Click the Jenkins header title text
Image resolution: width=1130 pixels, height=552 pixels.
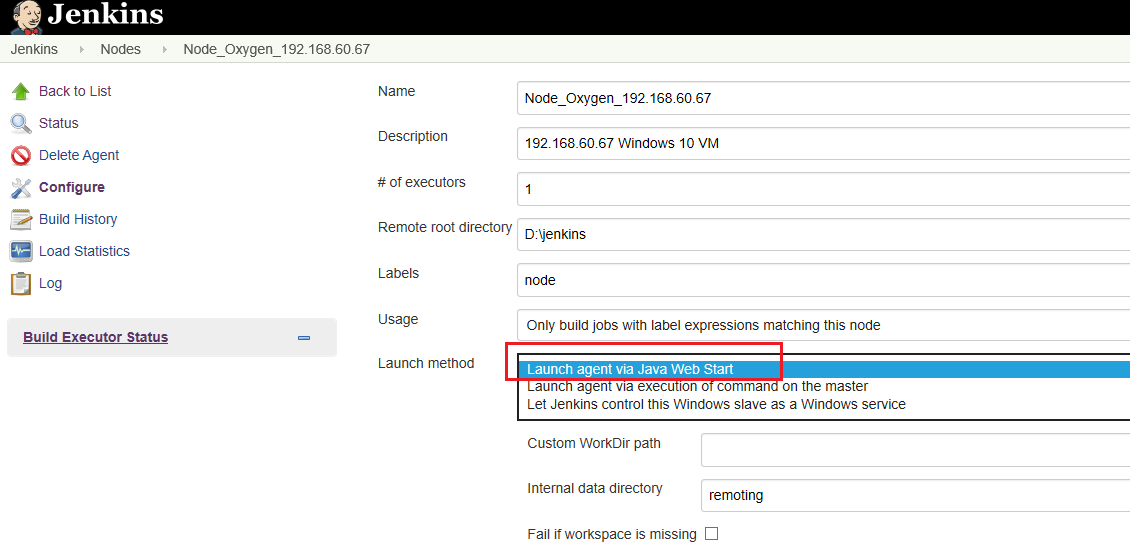(x=105, y=14)
